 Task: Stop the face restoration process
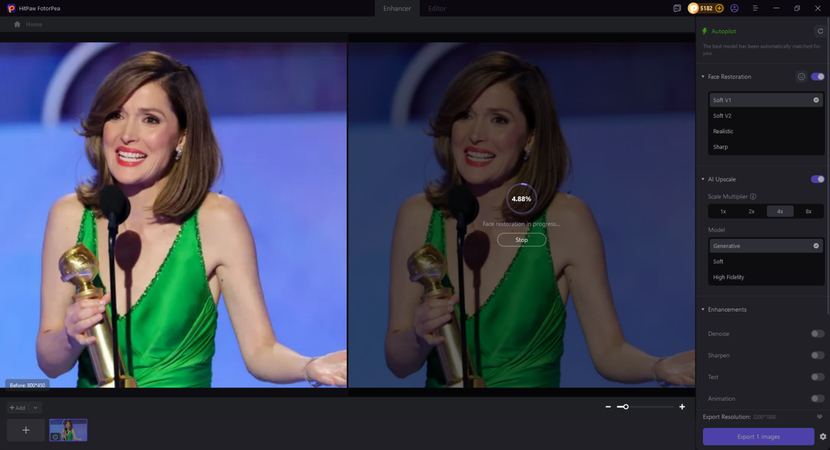click(521, 240)
